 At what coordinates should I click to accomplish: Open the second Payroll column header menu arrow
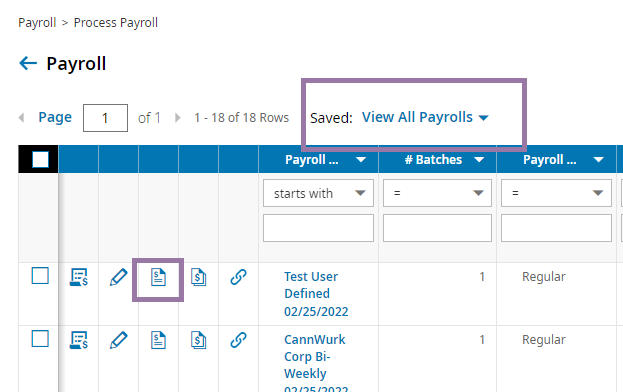pos(598,160)
